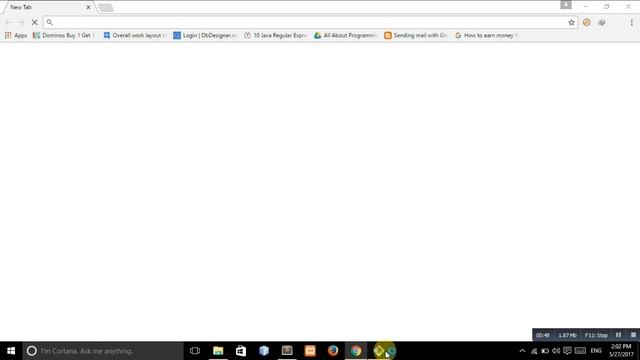Stop the screen recording with square button
This screenshot has width=640, height=360.
coord(633,335)
